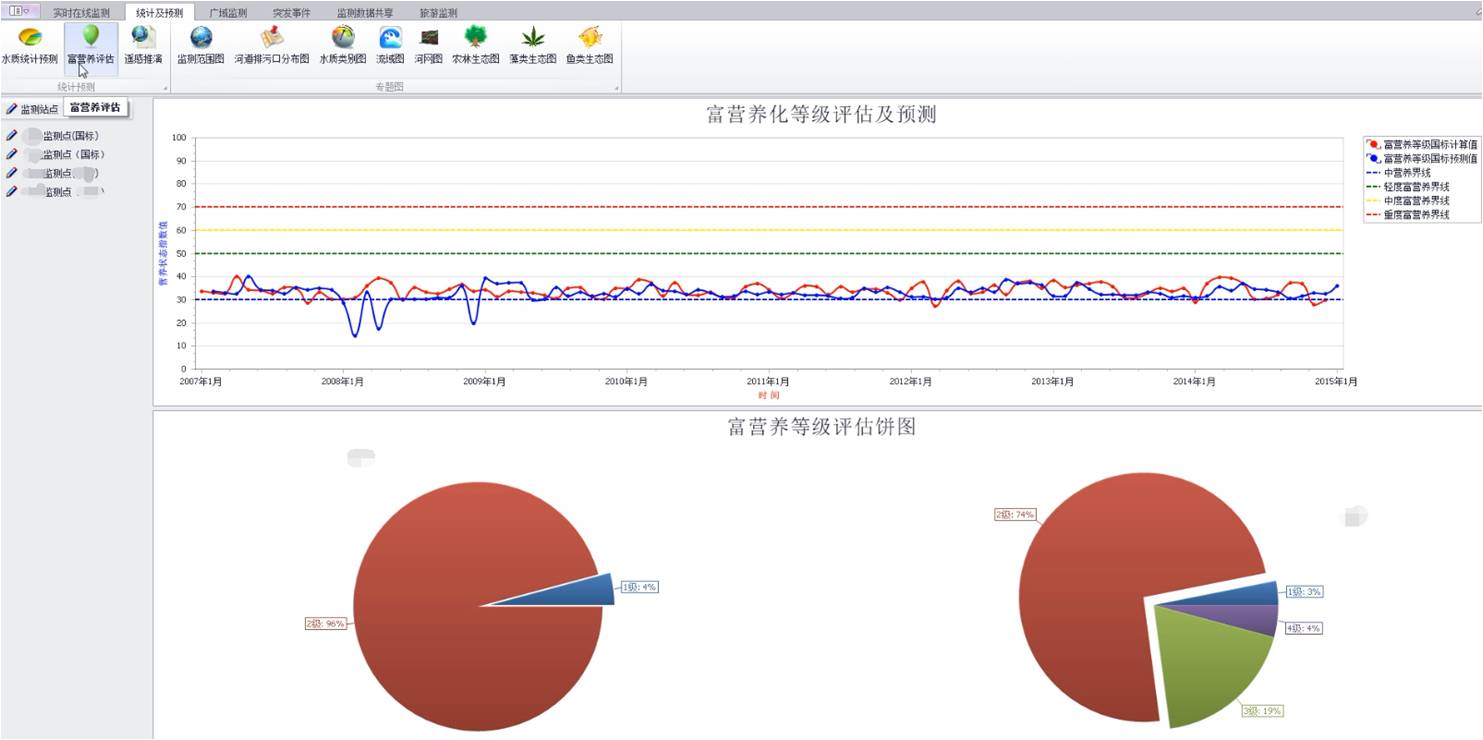Expand the 专题图 group launcher arrow
This screenshot has height=740, width=1483.
[617, 89]
